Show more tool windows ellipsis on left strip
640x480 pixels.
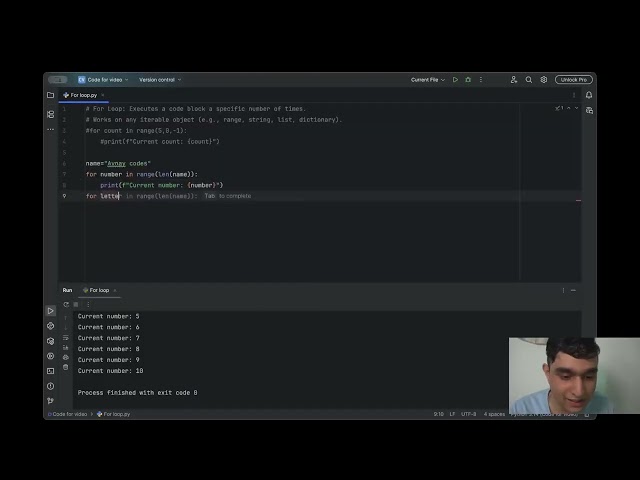(51, 129)
